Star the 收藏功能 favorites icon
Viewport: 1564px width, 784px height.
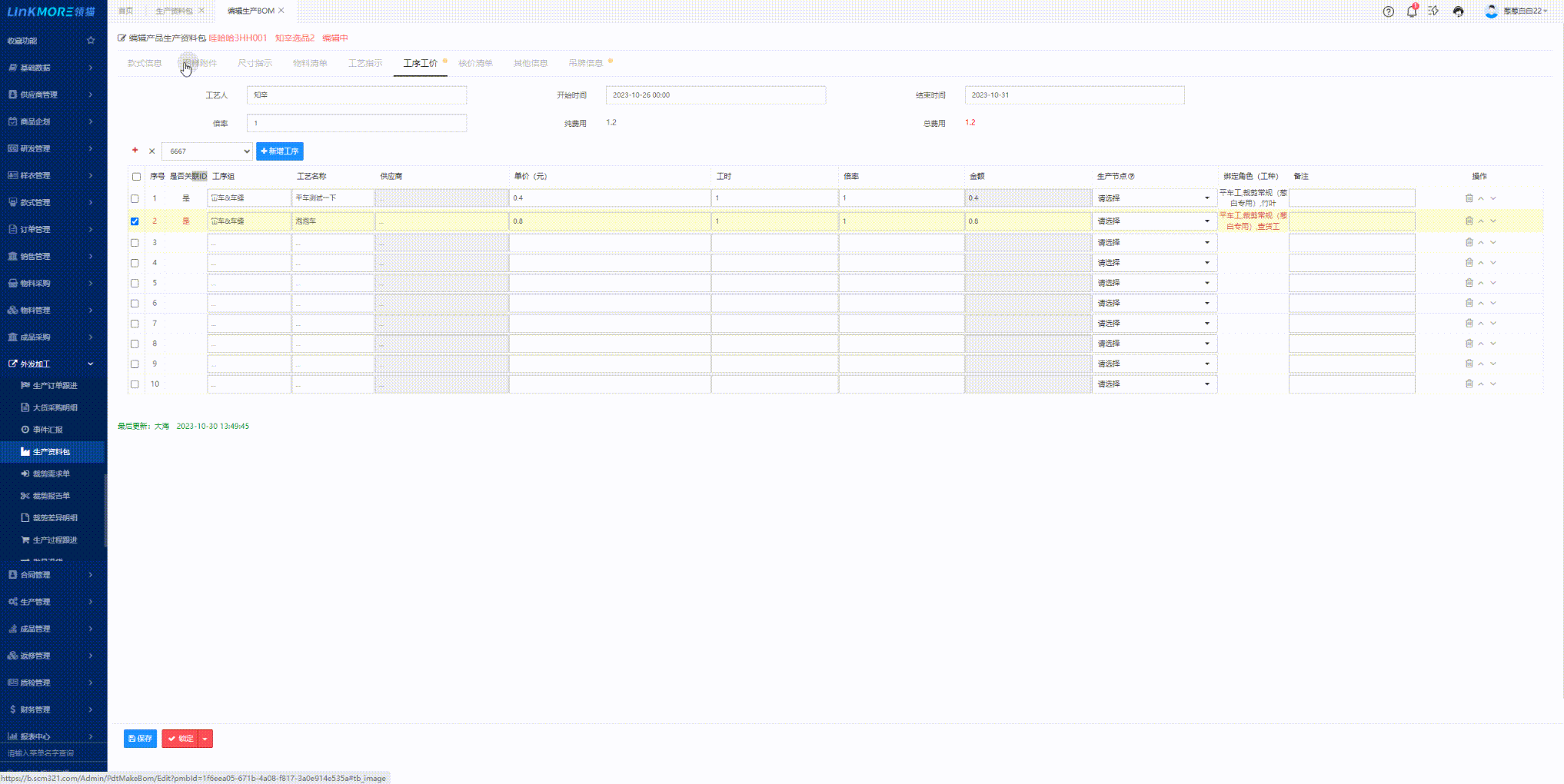point(91,41)
